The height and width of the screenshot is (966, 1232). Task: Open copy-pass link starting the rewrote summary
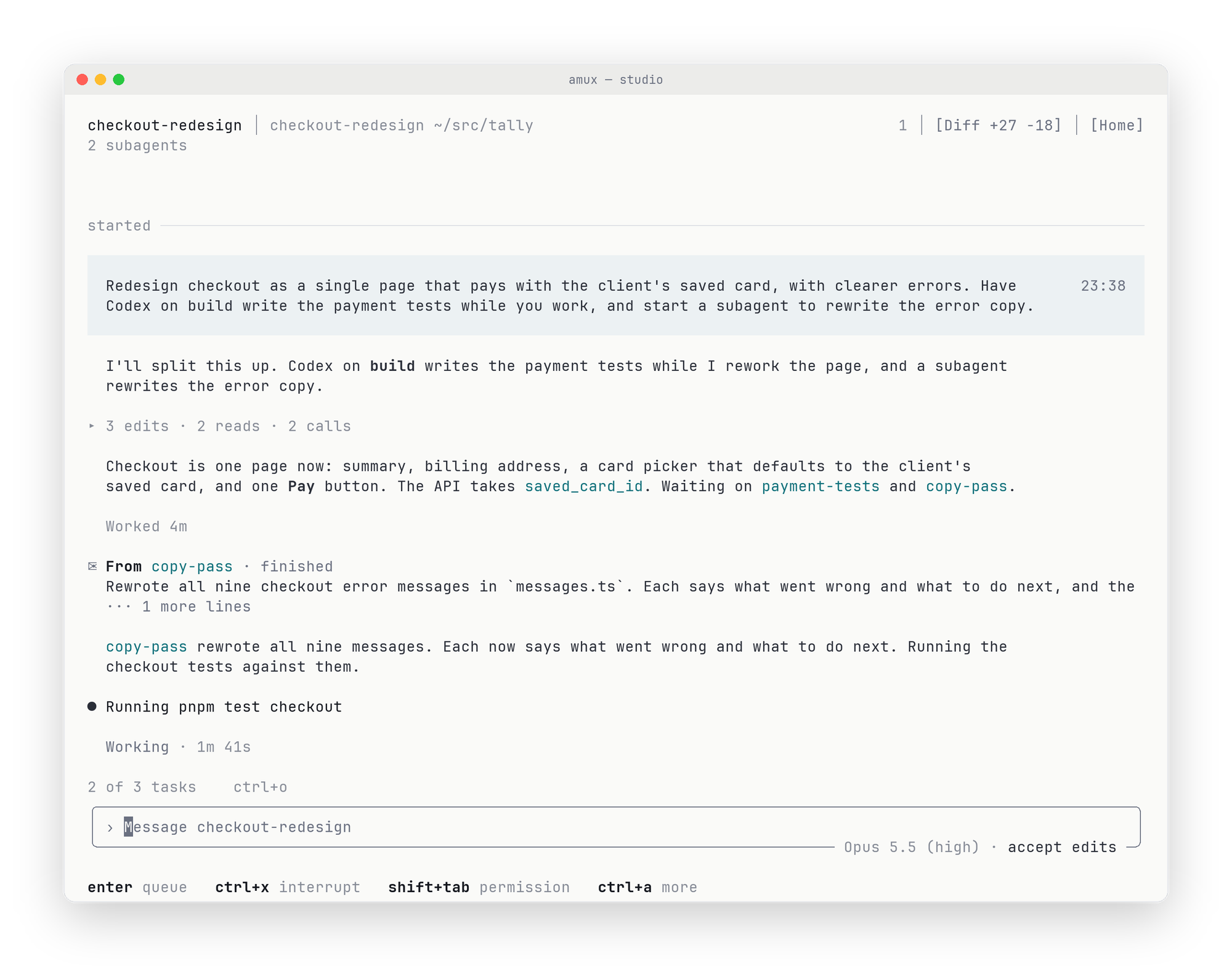[147, 646]
